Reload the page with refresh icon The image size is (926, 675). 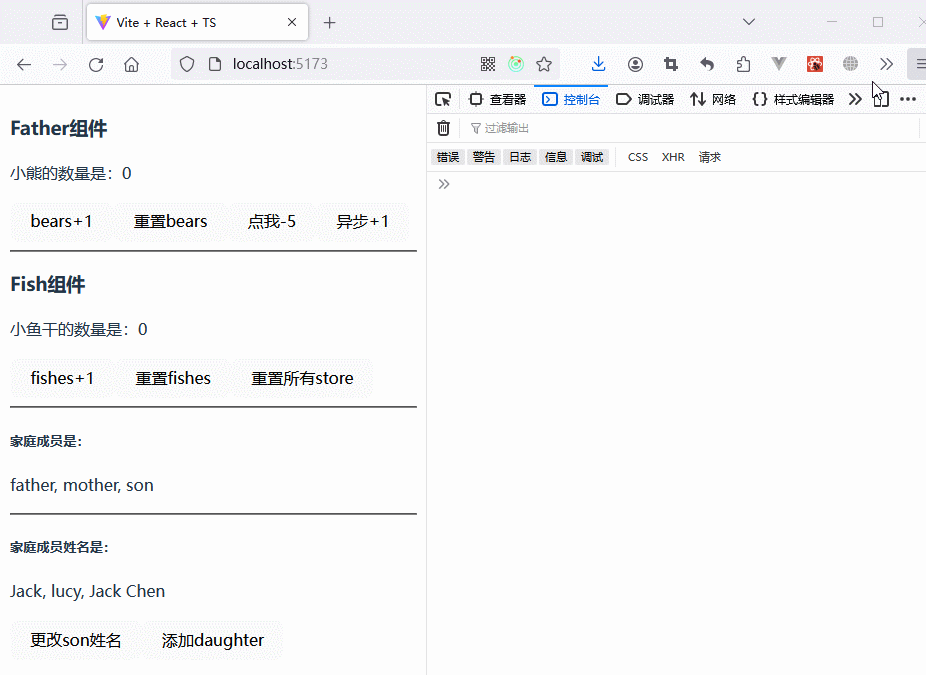96,64
